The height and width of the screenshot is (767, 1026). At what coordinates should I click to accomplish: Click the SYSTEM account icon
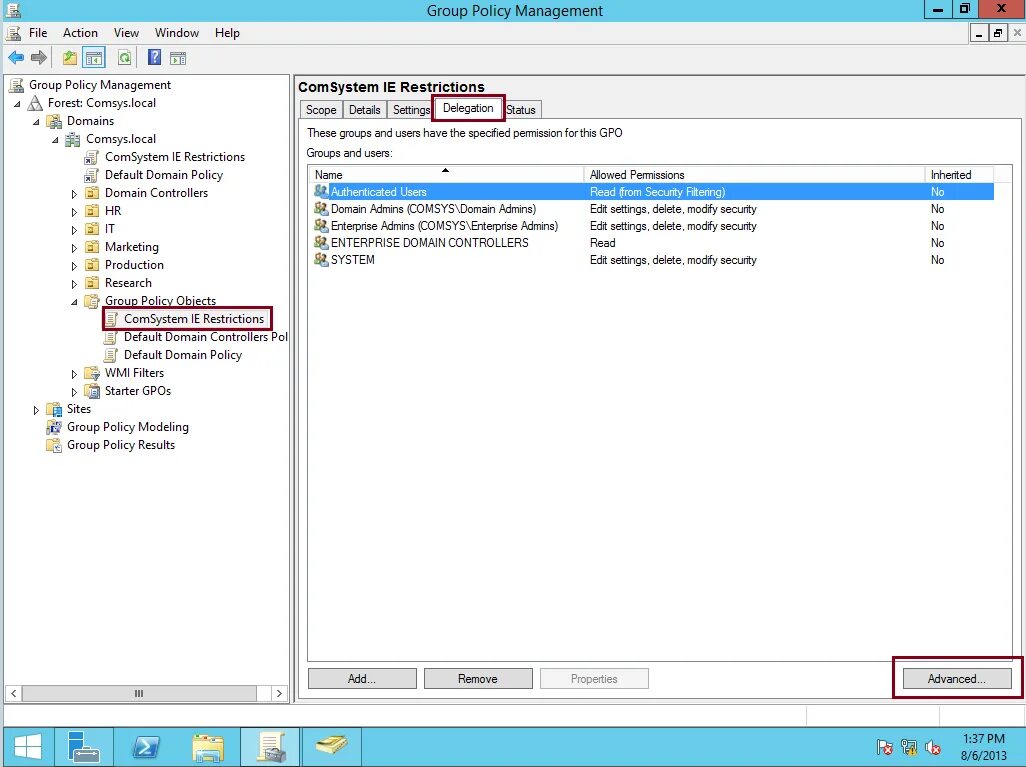321,259
